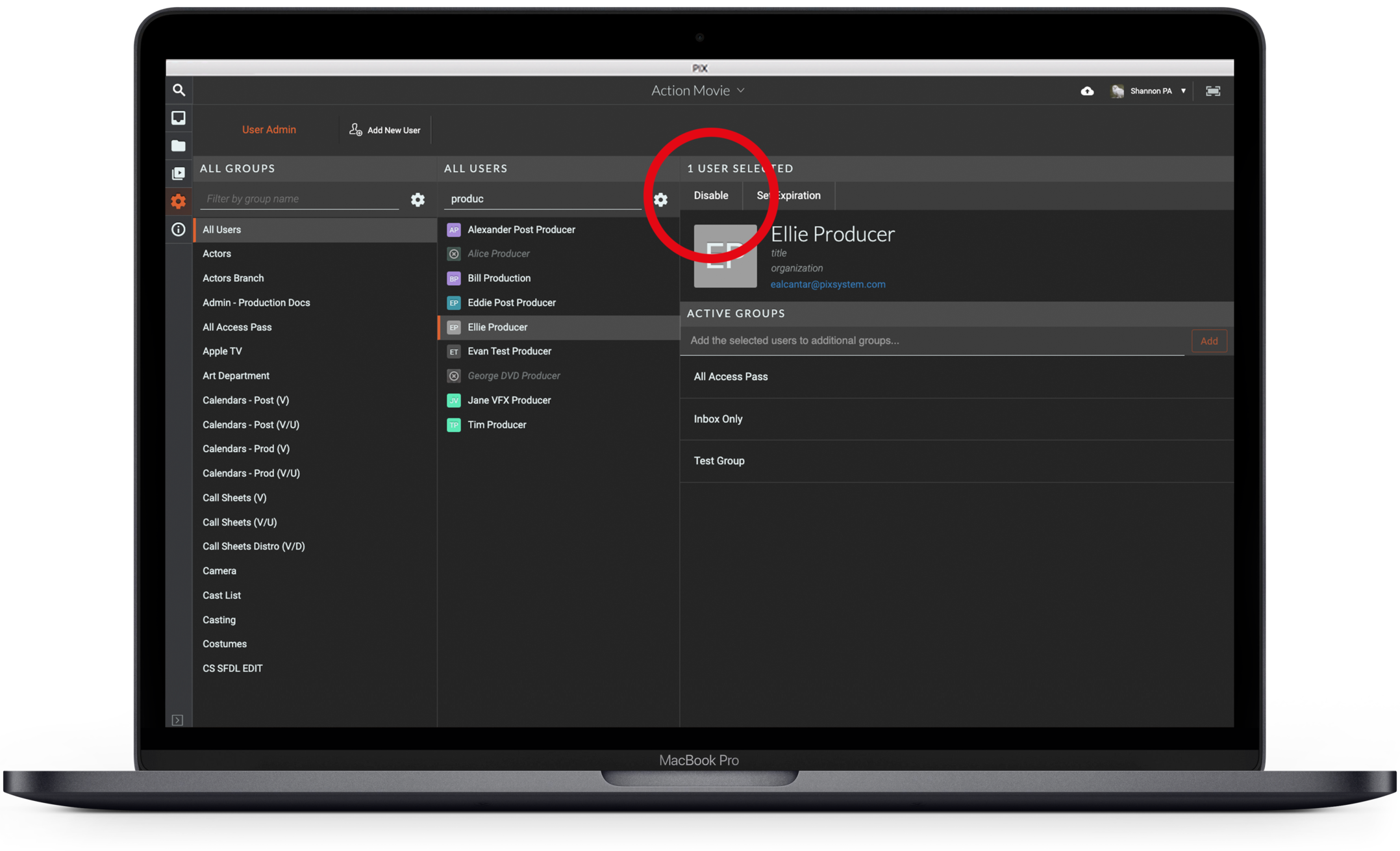This screenshot has height=851, width=1400.
Task: Open the Inbox icon in left sidebar
Action: pyautogui.click(x=179, y=118)
